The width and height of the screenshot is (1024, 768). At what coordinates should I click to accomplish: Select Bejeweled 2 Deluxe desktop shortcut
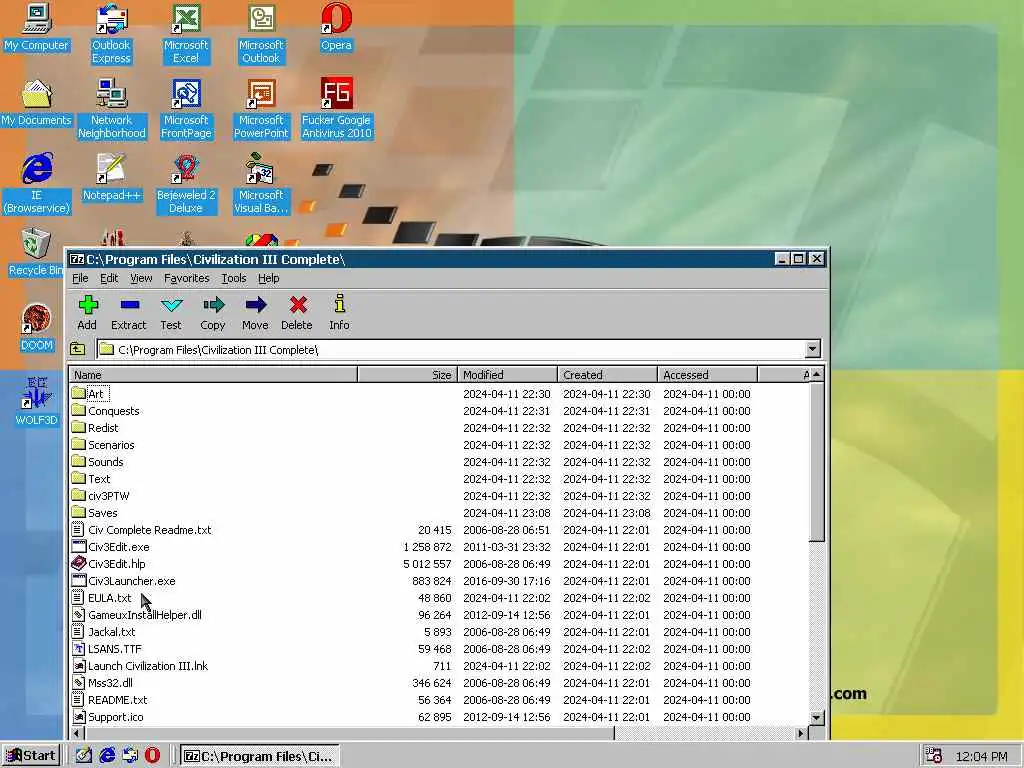[x=186, y=184]
